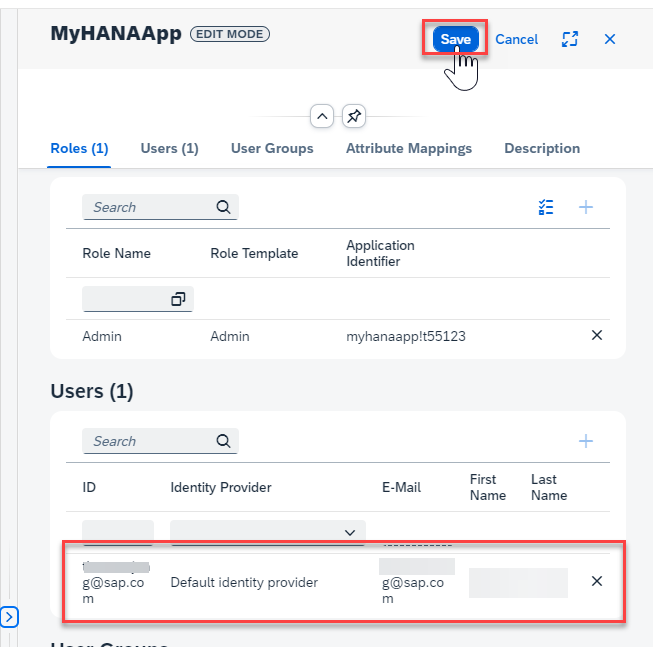Open Description tab
The height and width of the screenshot is (647, 653).
coord(542,149)
